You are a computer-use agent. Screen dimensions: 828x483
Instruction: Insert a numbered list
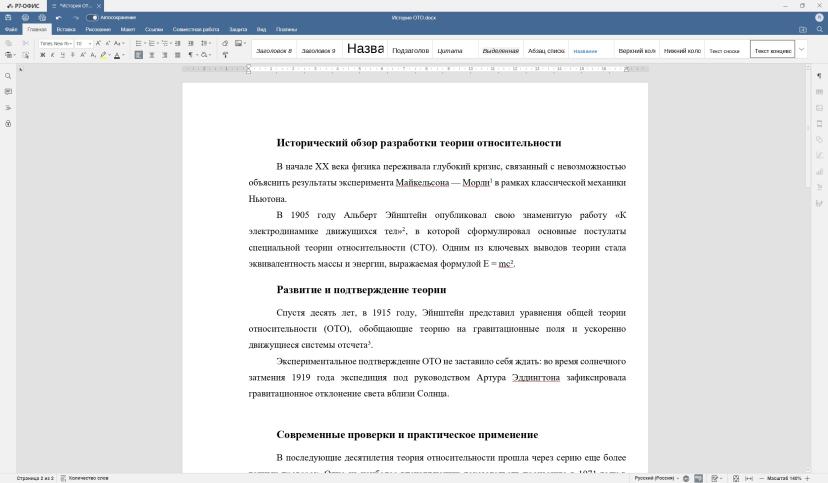tap(153, 43)
